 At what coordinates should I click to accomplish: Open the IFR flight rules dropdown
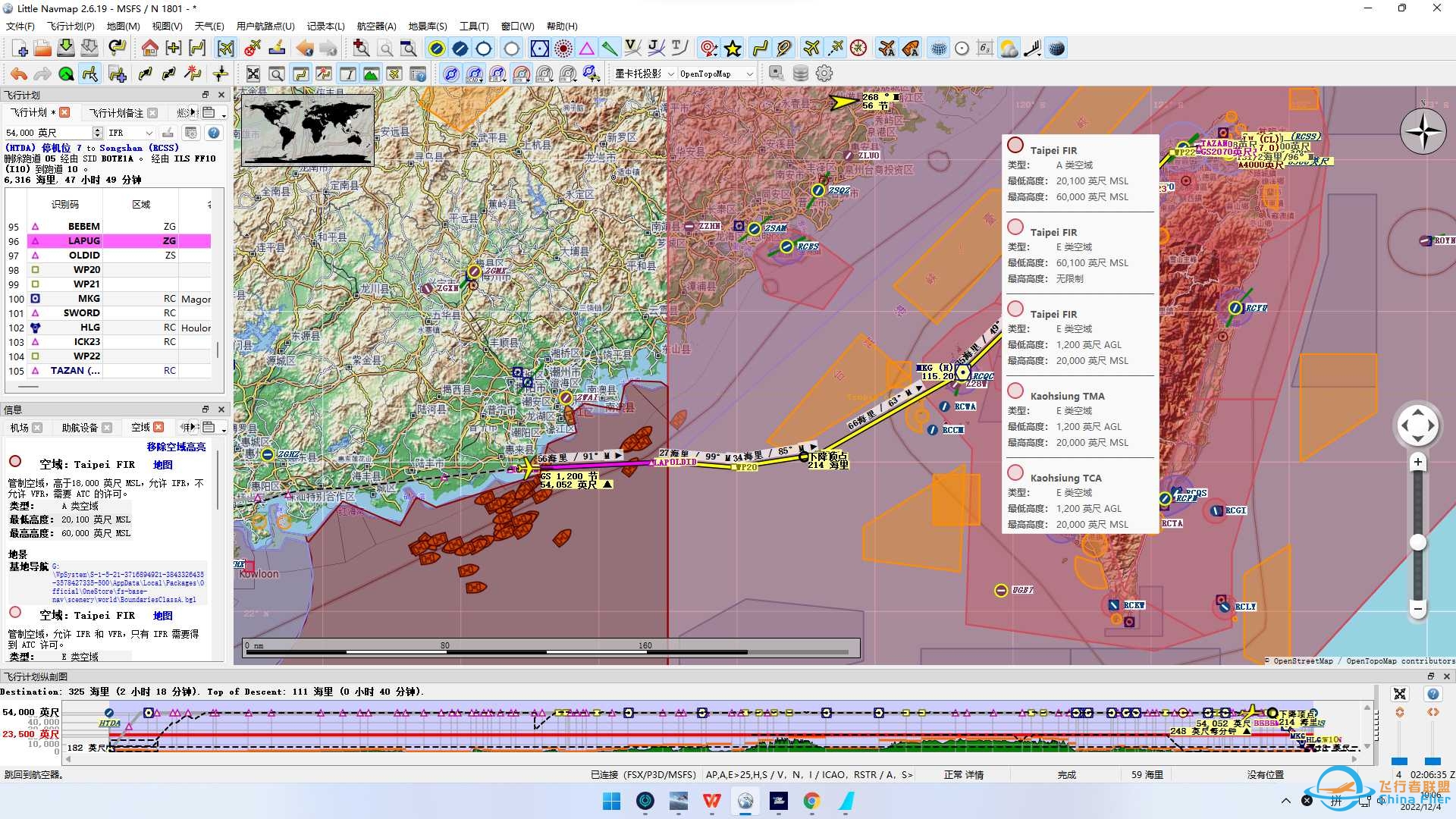130,133
